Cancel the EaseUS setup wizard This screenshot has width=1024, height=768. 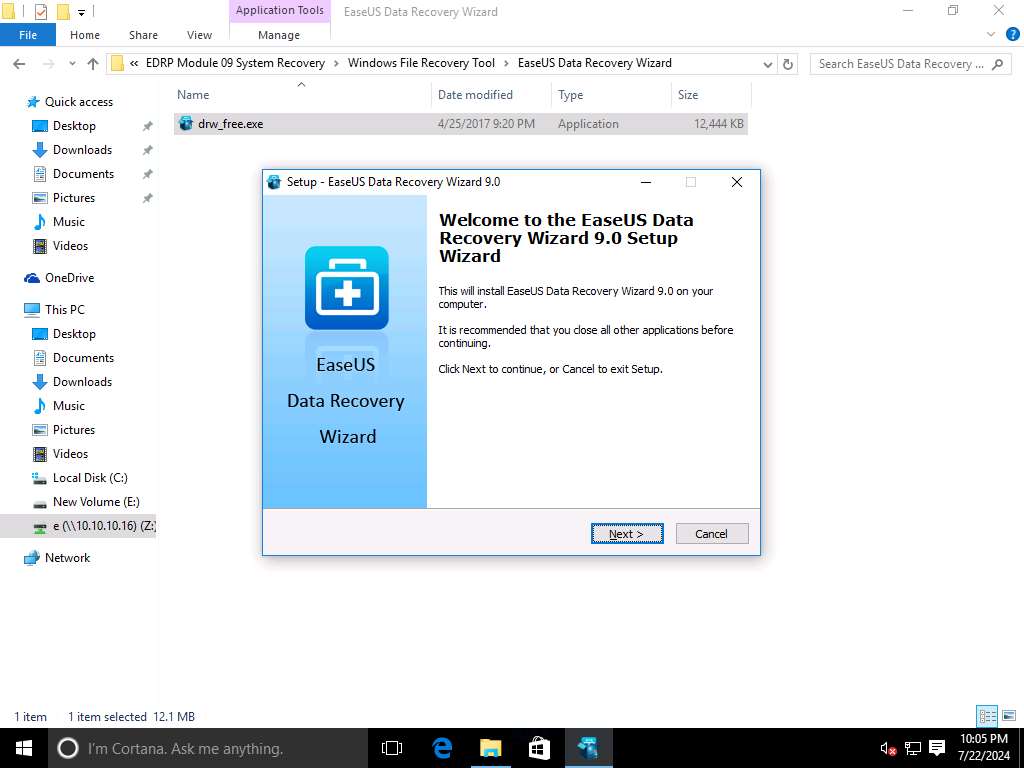[712, 534]
